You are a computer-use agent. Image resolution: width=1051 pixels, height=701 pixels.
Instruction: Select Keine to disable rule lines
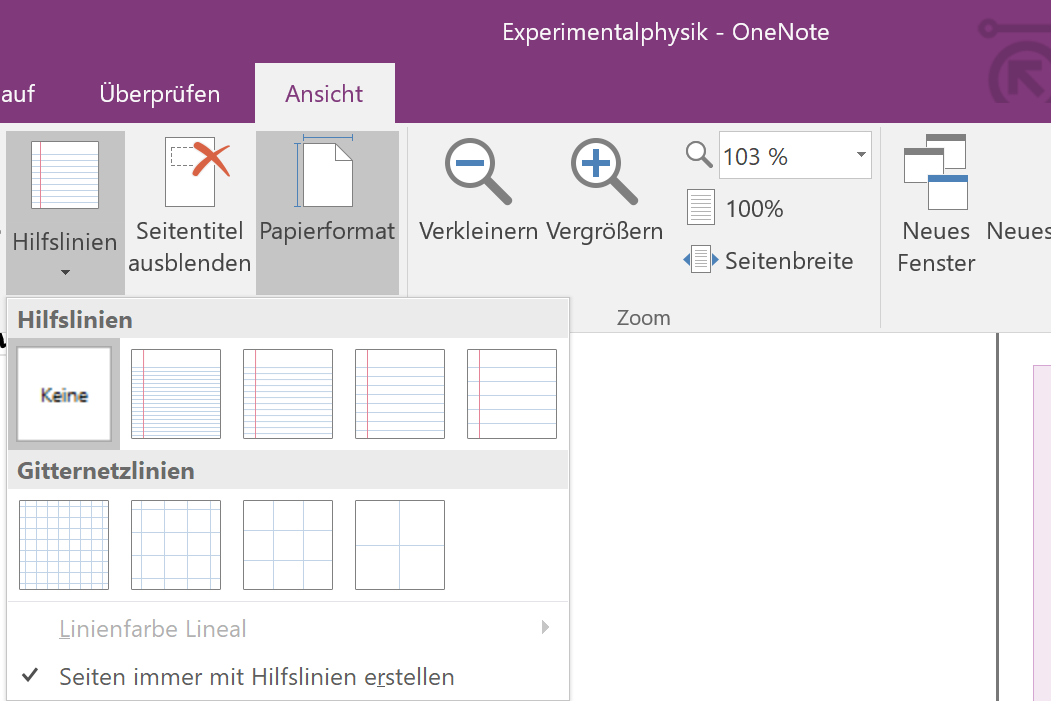(x=64, y=394)
